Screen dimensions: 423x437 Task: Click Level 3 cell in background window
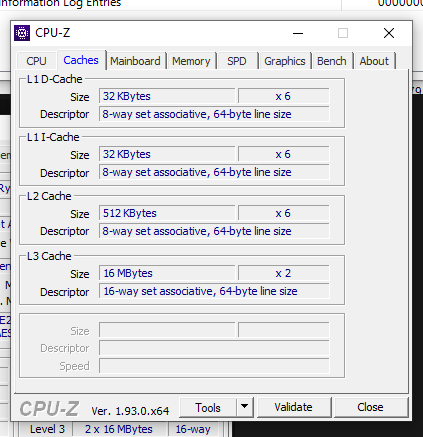pyautogui.click(x=47, y=429)
